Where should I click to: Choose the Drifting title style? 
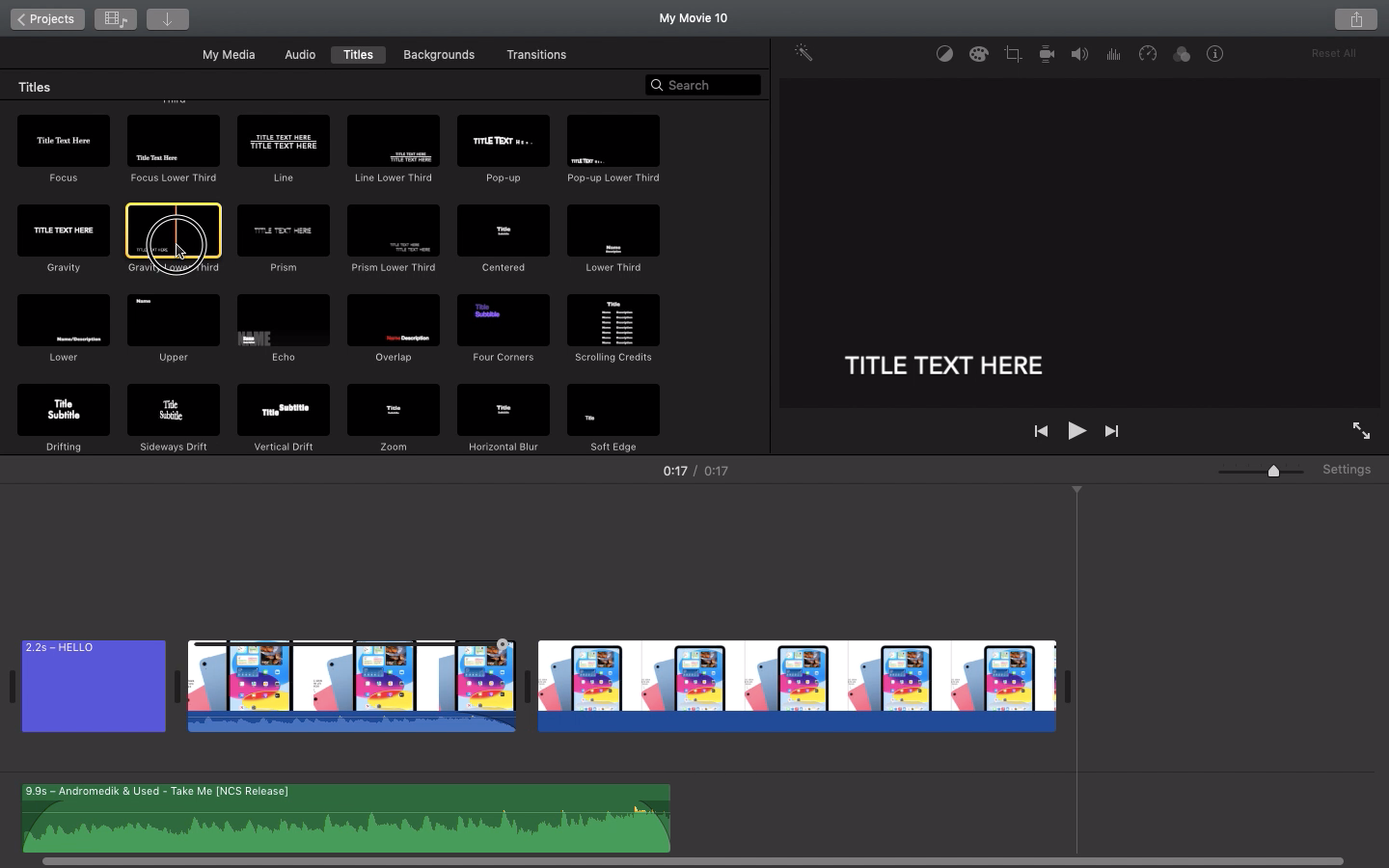pyautogui.click(x=64, y=410)
